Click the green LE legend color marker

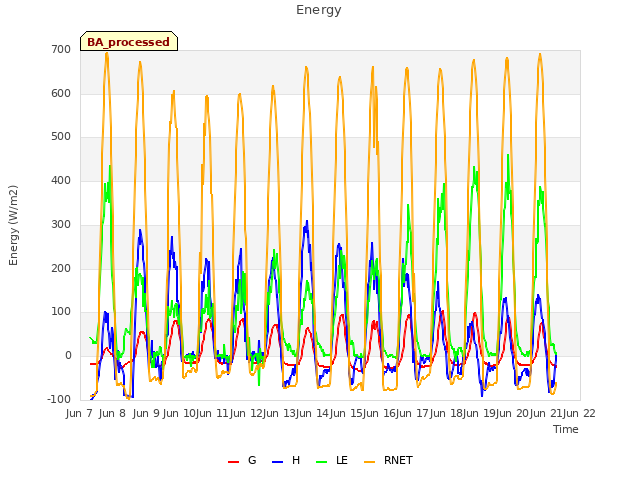pos(322,462)
